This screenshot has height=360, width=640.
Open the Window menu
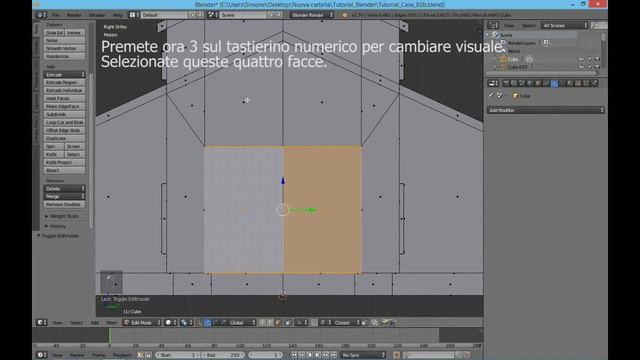[x=97, y=15]
